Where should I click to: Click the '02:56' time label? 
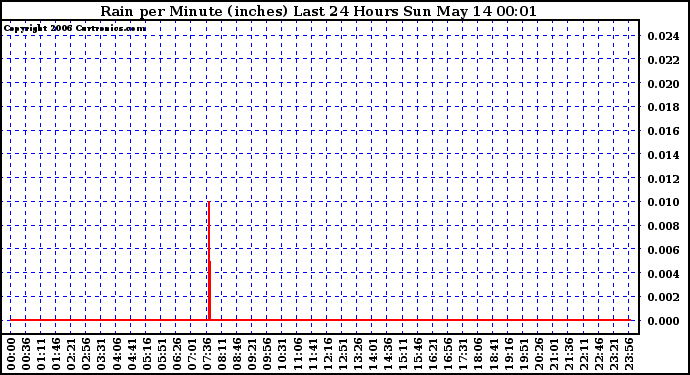coord(86,354)
